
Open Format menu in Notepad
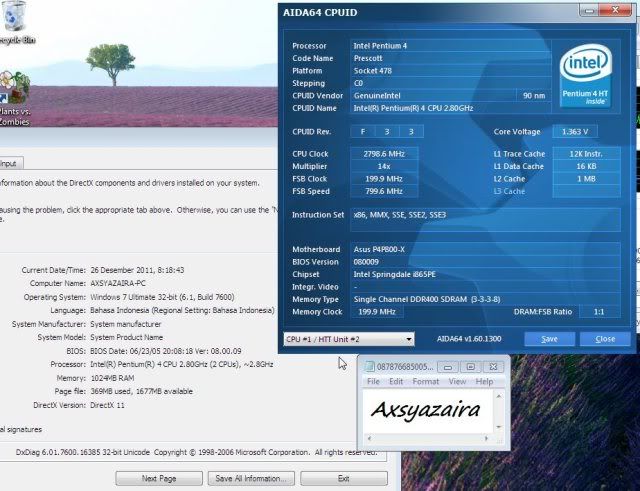(x=426, y=382)
